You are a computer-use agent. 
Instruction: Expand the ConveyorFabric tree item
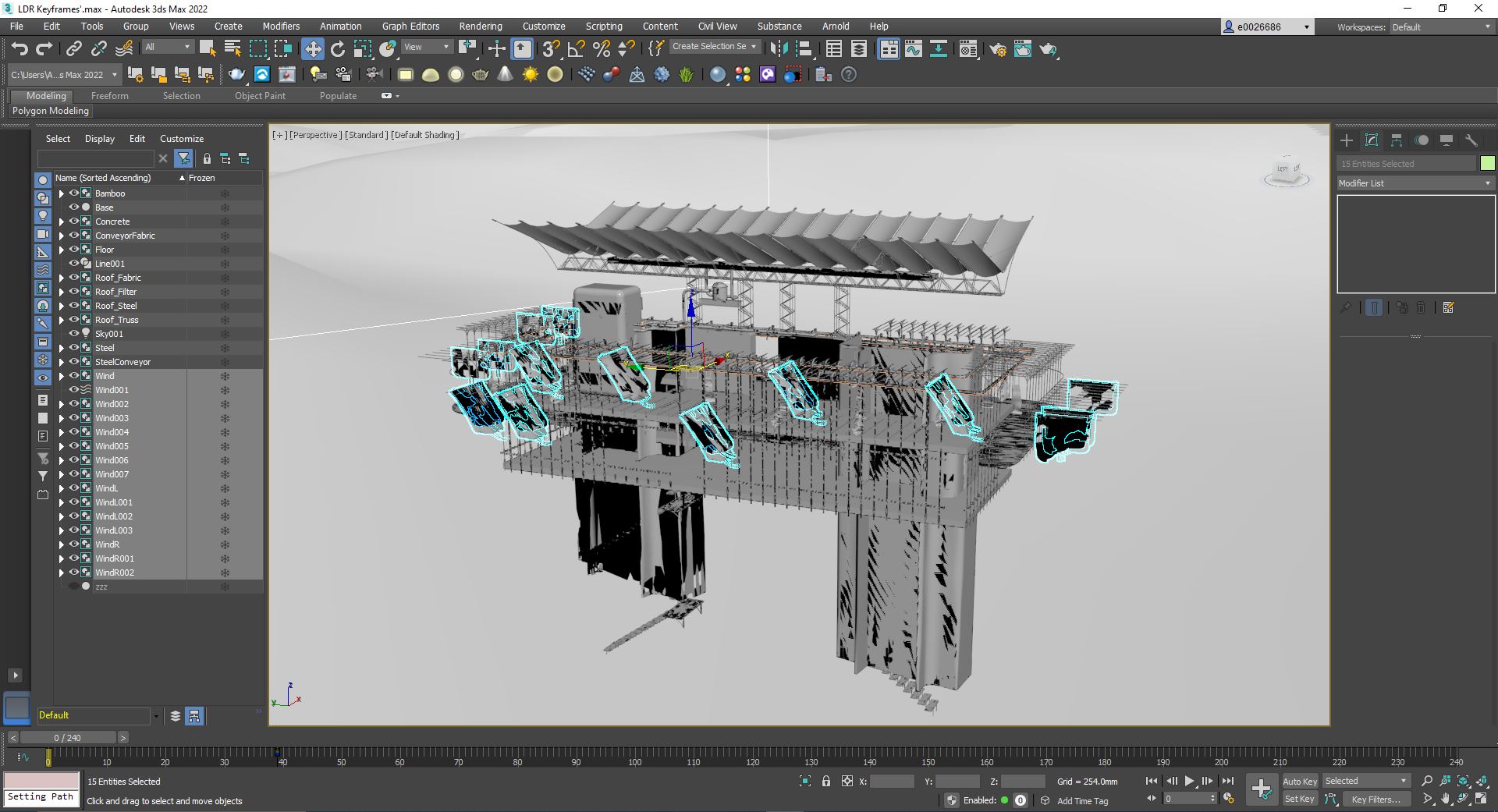coord(62,236)
